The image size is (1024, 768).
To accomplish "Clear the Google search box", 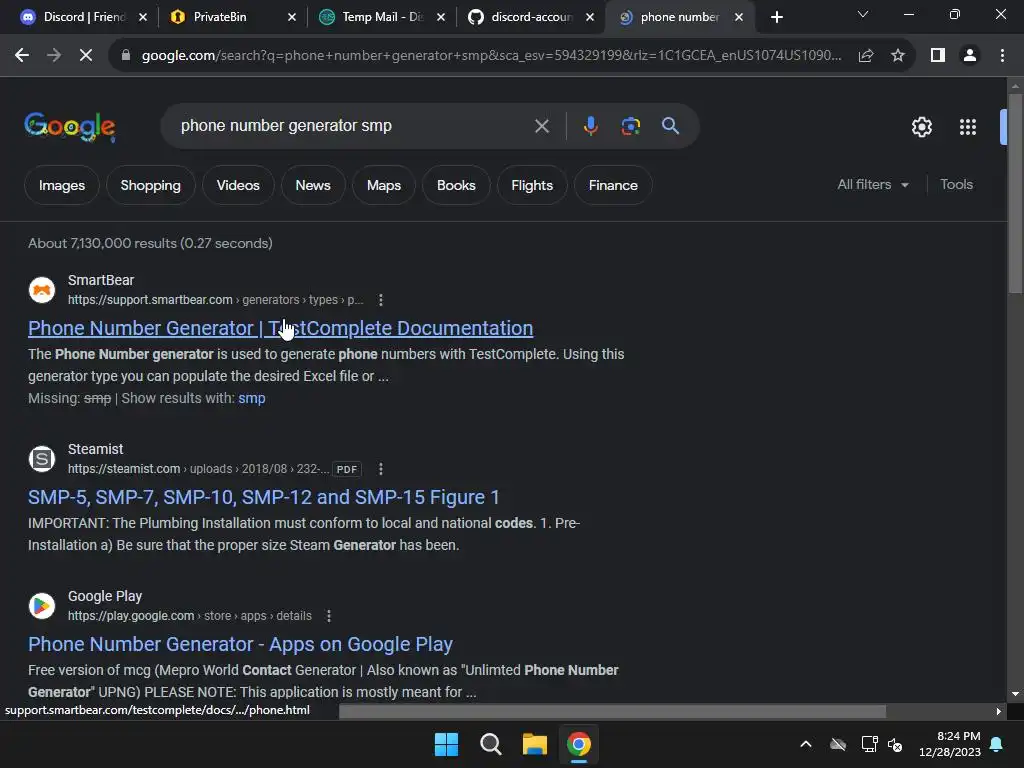I will click(x=542, y=126).
